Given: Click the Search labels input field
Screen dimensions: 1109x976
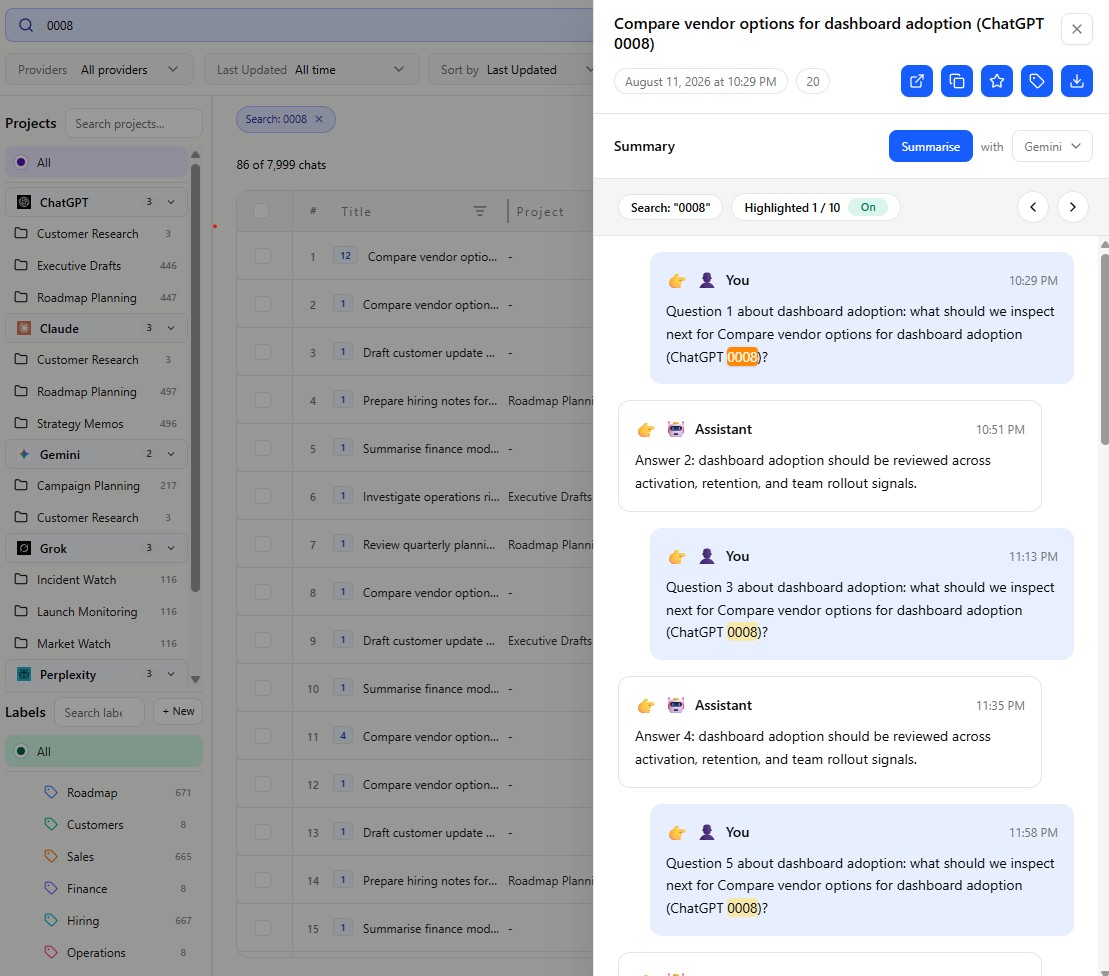Looking at the screenshot, I should tap(99, 712).
